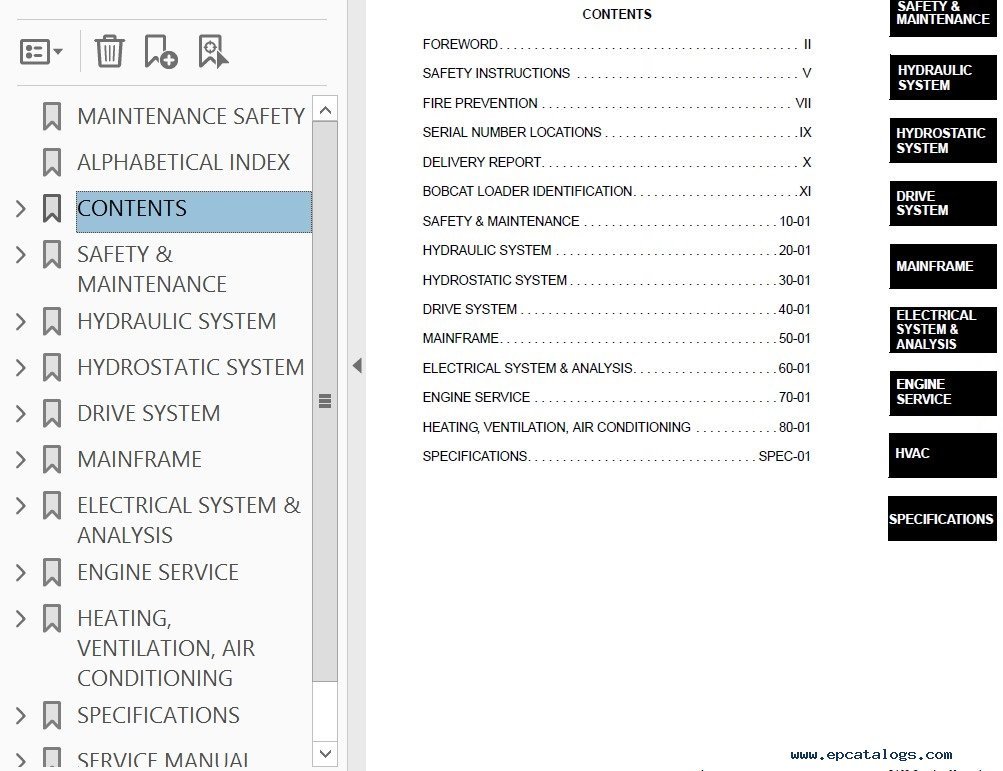Open the bookmark options dropdown menu
1003x771 pixels.
[41, 52]
